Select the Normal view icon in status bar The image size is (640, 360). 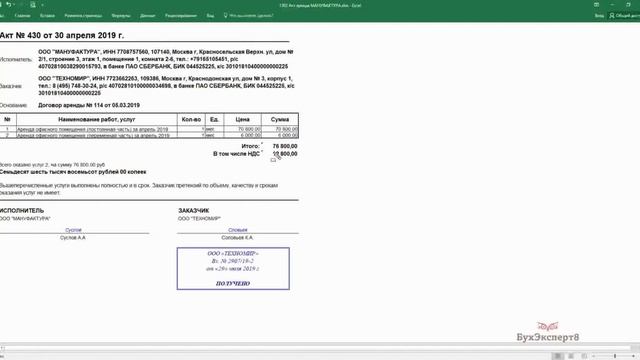[558, 356]
